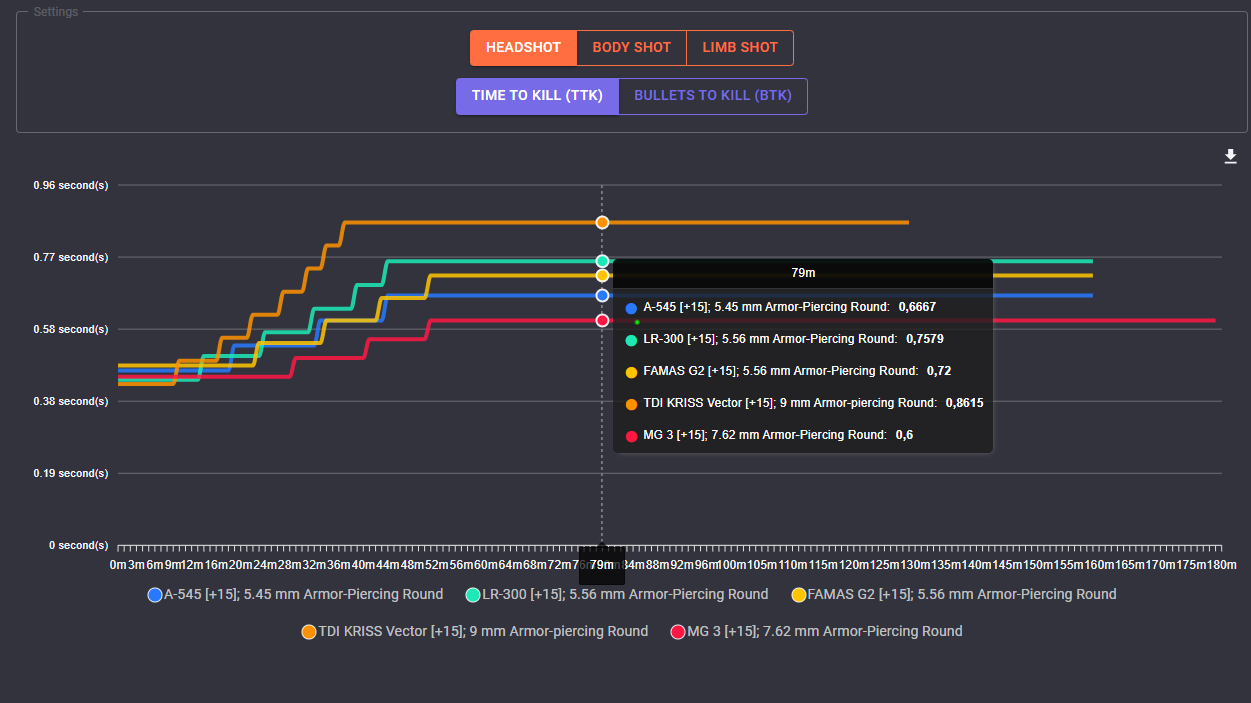Viewport: 1251px width, 703px height.
Task: Toggle FAMAS G2 legend entry visibility
Action: [954, 594]
